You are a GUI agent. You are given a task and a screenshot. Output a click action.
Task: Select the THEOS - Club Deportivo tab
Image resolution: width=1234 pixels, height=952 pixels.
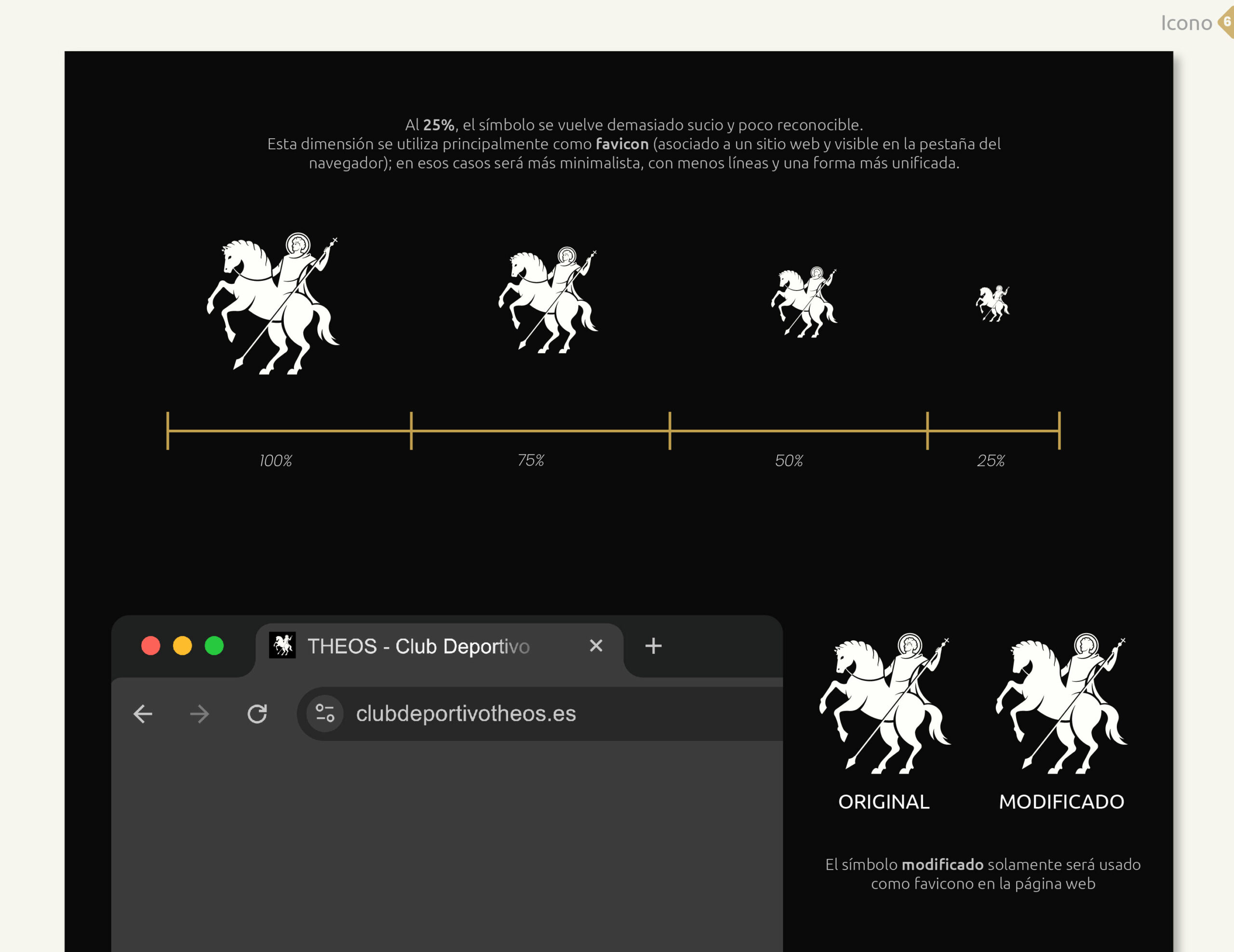tap(418, 647)
